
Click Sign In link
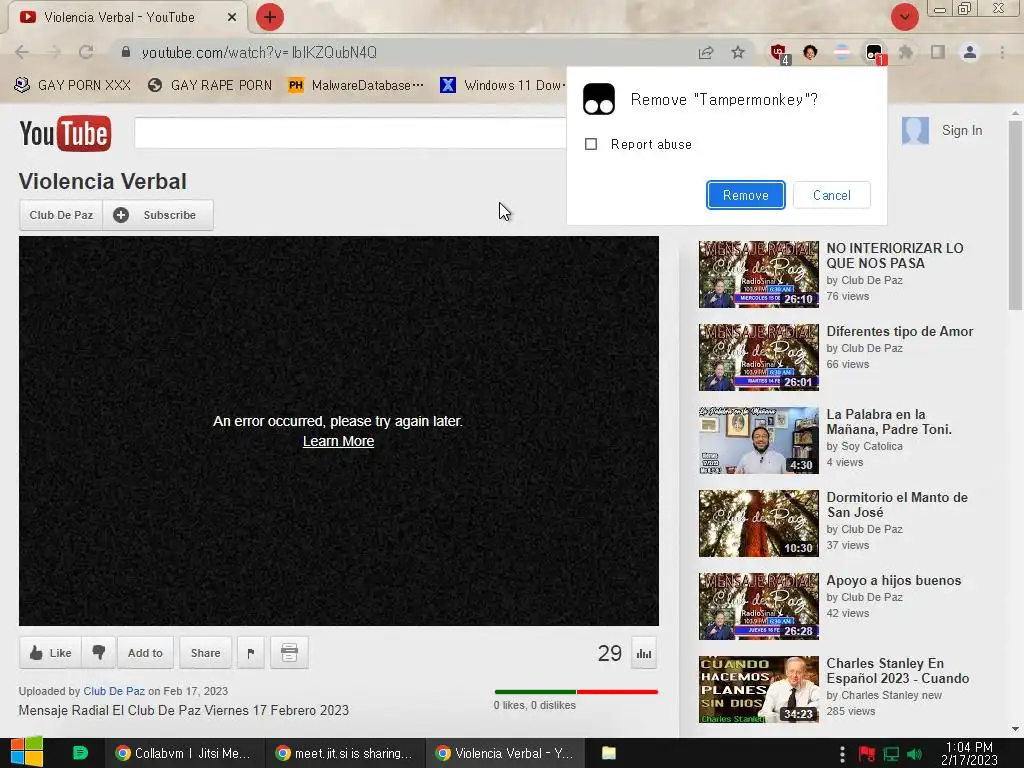(961, 130)
